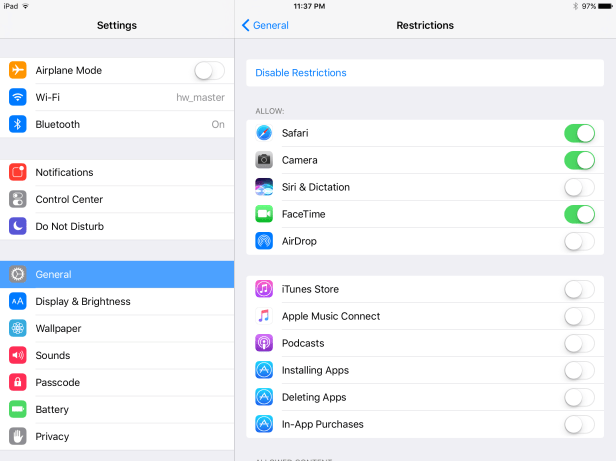616x461 pixels.
Task: Tap the AirDrop icon
Action: 264,241
